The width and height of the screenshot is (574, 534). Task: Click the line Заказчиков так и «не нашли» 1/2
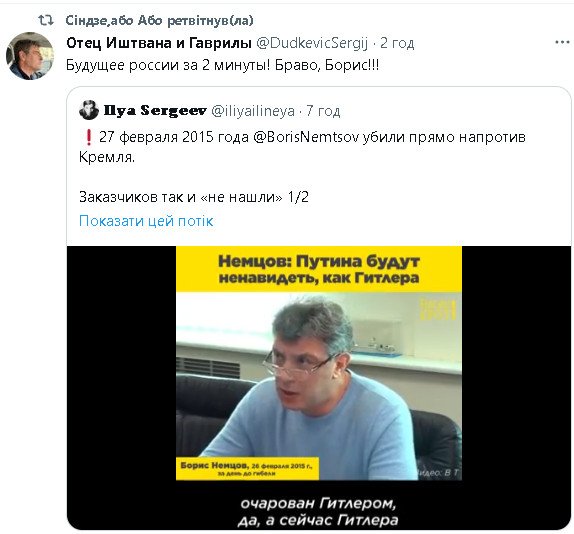pos(194,197)
